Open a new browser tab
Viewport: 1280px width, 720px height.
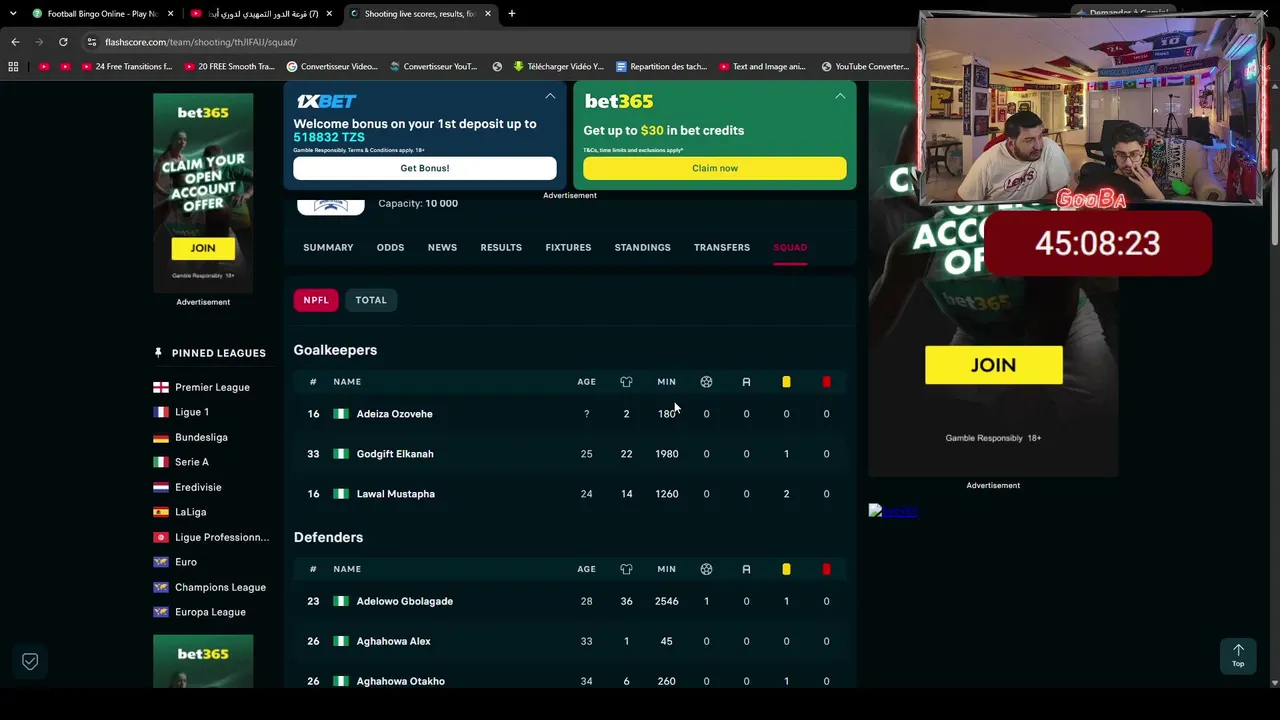pos(511,14)
